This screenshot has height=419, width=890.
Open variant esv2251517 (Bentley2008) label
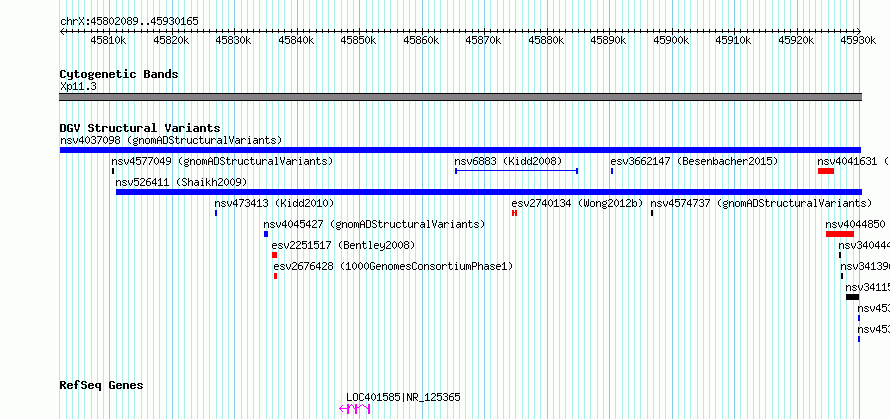click(343, 245)
